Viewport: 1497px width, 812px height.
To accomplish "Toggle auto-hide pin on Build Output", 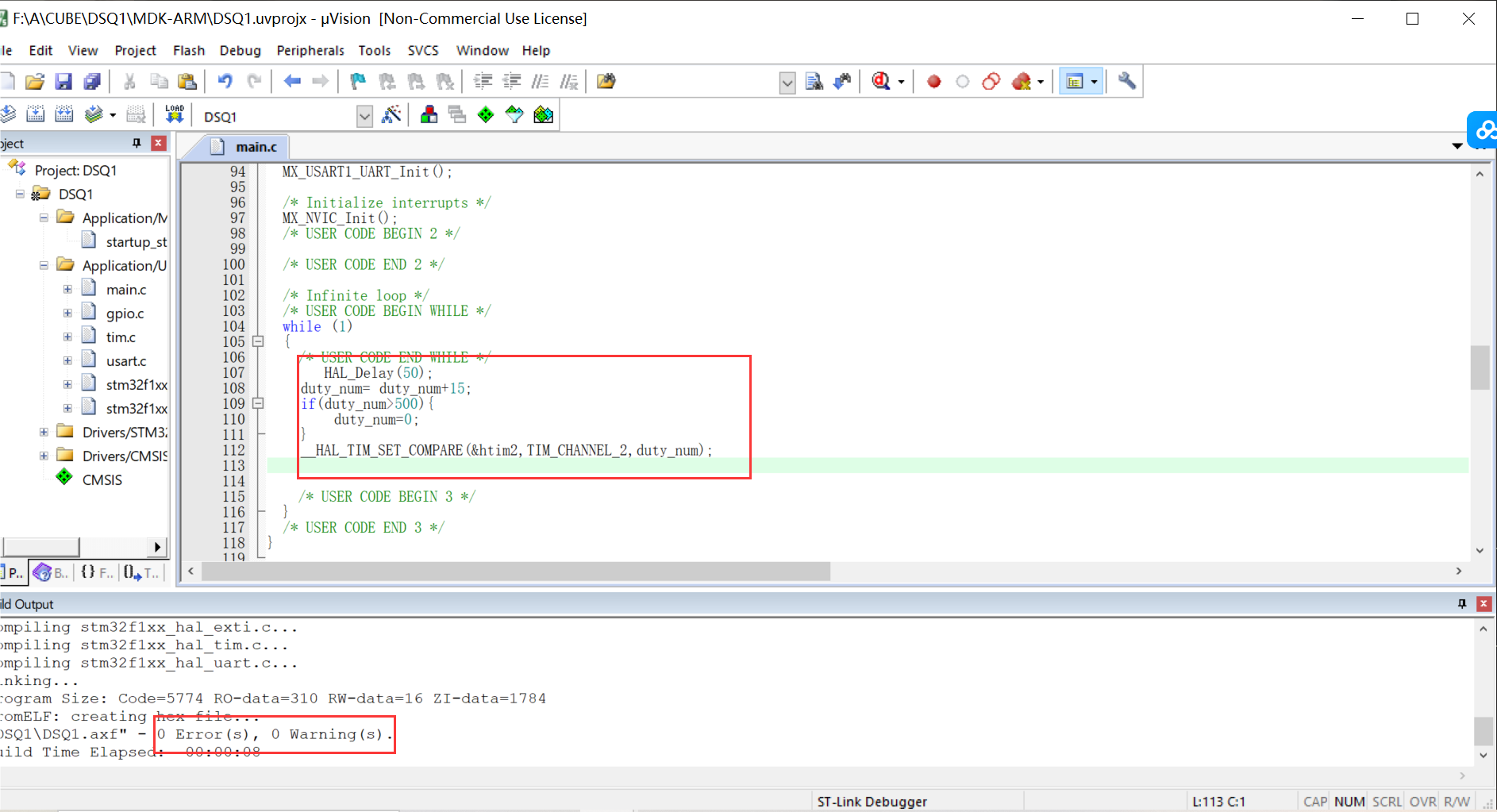I will (1462, 604).
